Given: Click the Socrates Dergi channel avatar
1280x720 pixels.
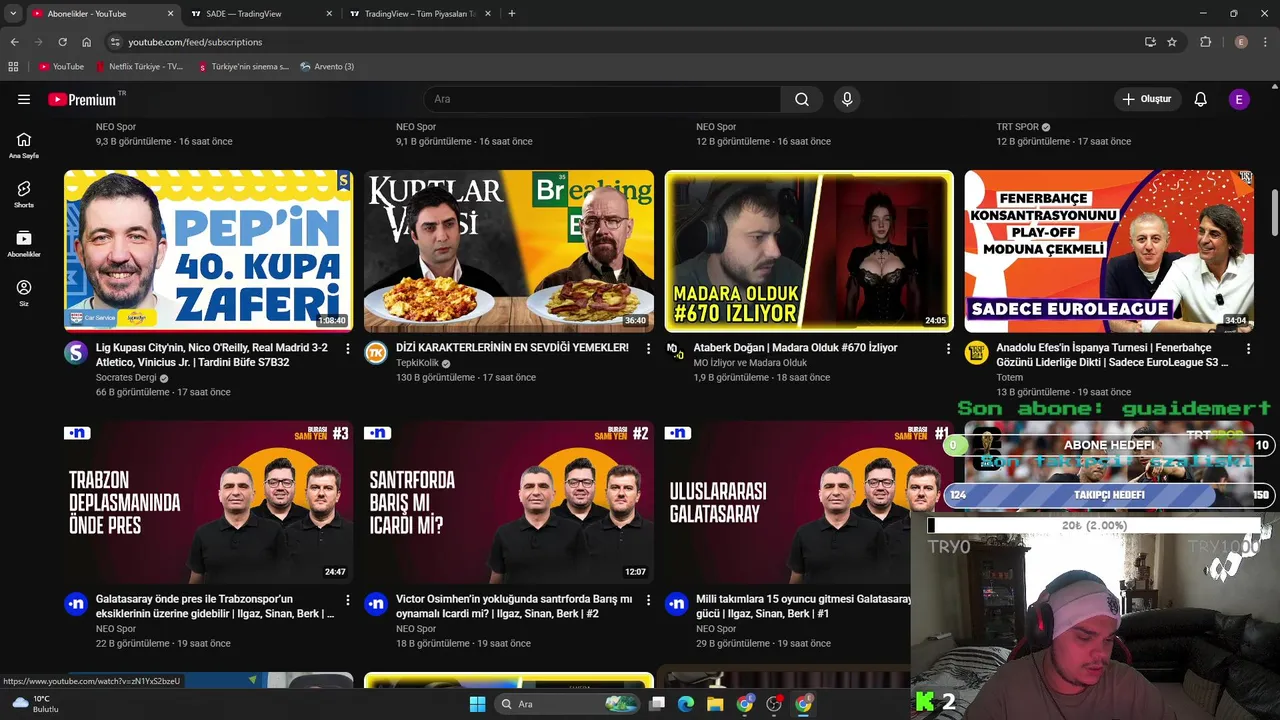Looking at the screenshot, I should coord(76,352).
